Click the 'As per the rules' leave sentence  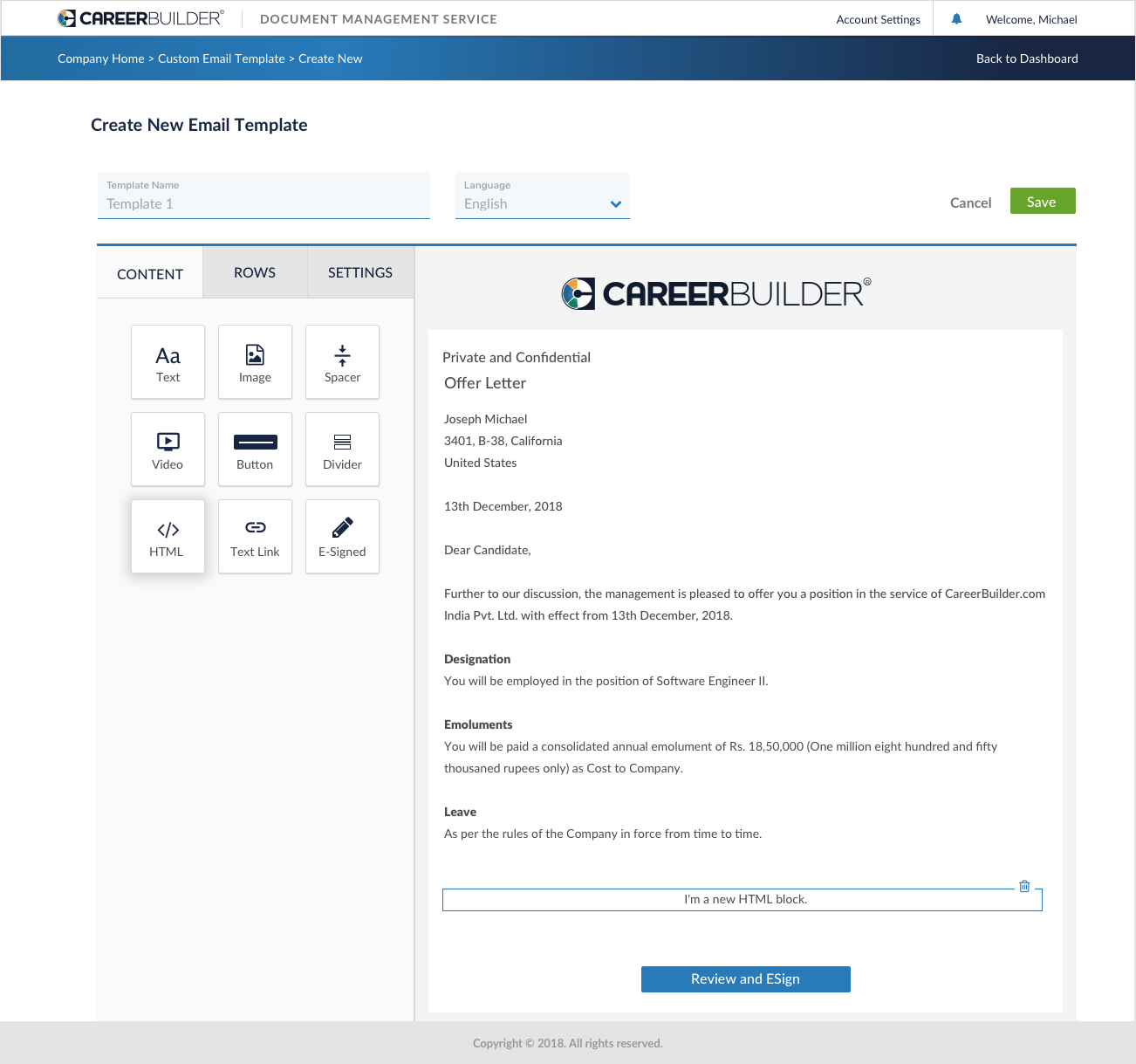click(603, 834)
